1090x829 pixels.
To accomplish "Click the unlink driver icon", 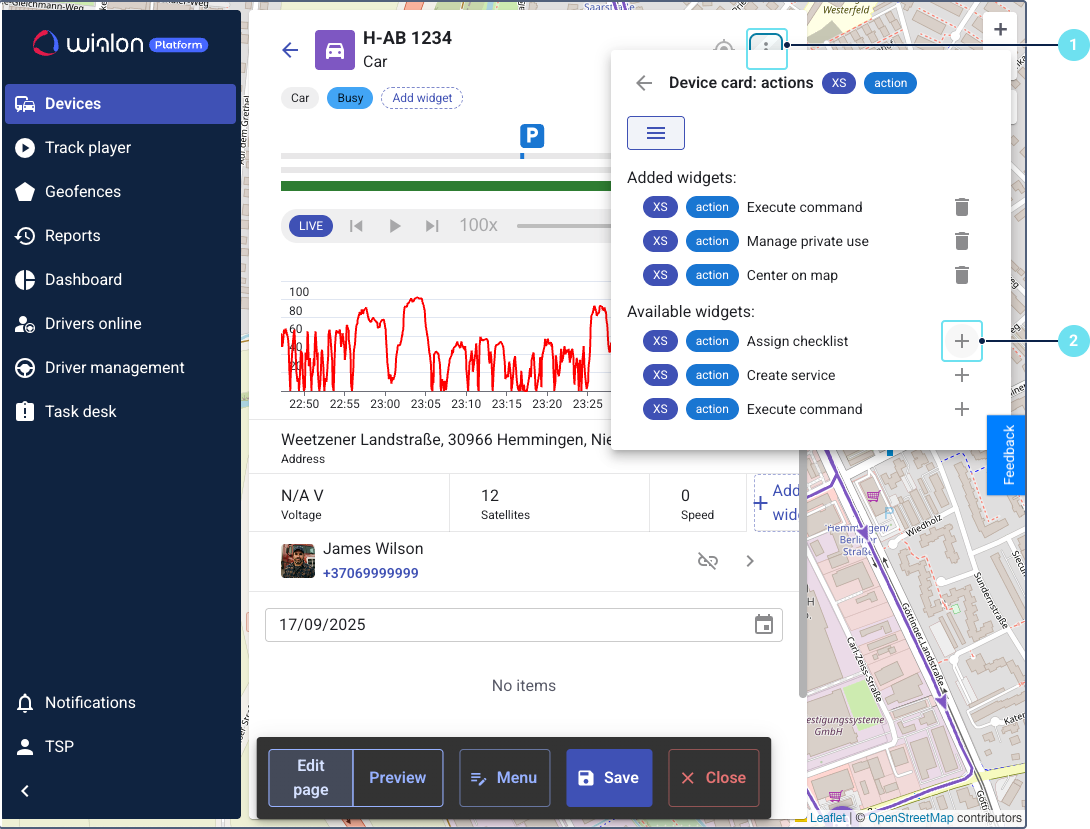I will [x=707, y=561].
